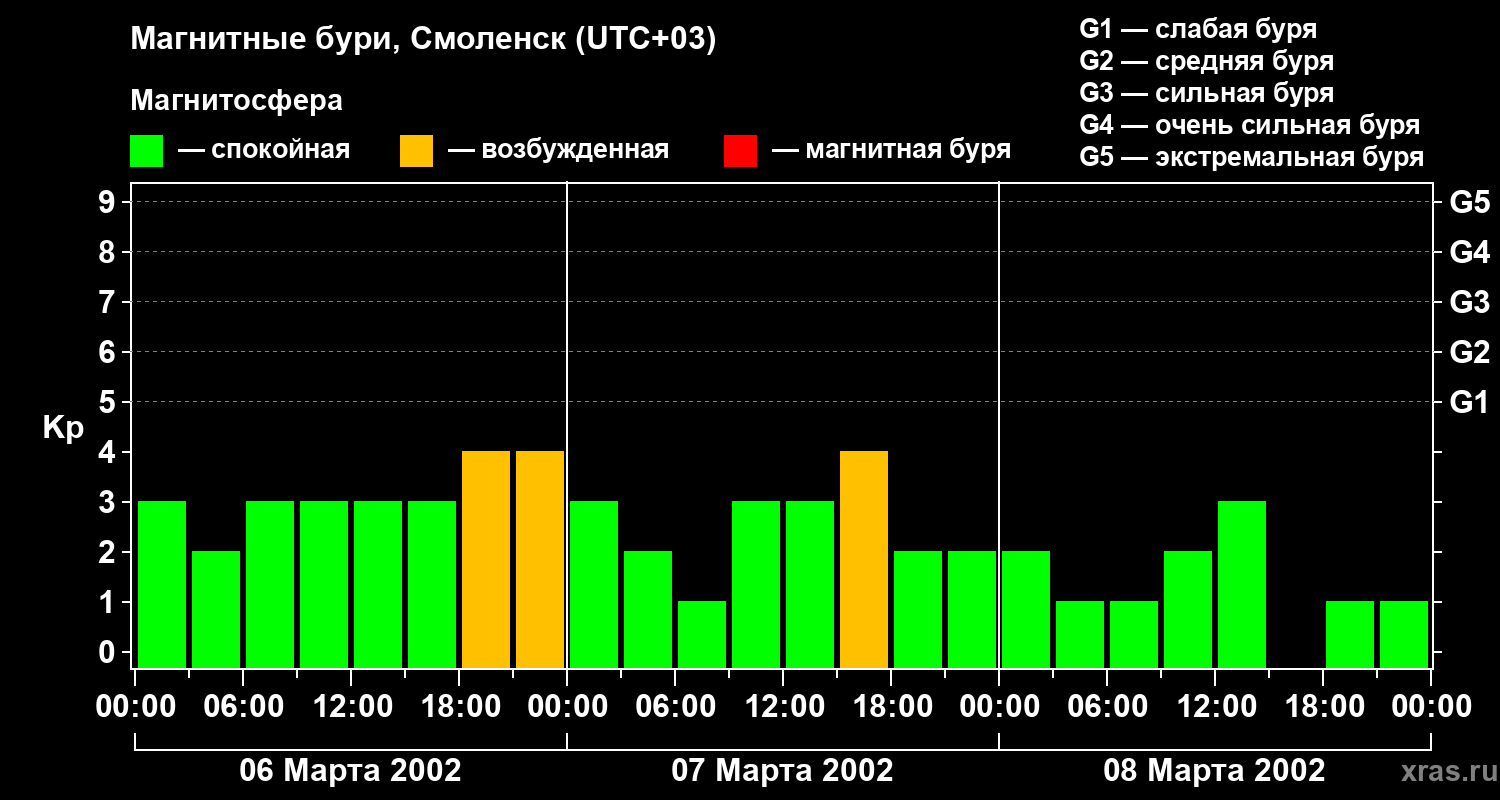Click the '— магнитная буря' legend label

(892, 151)
